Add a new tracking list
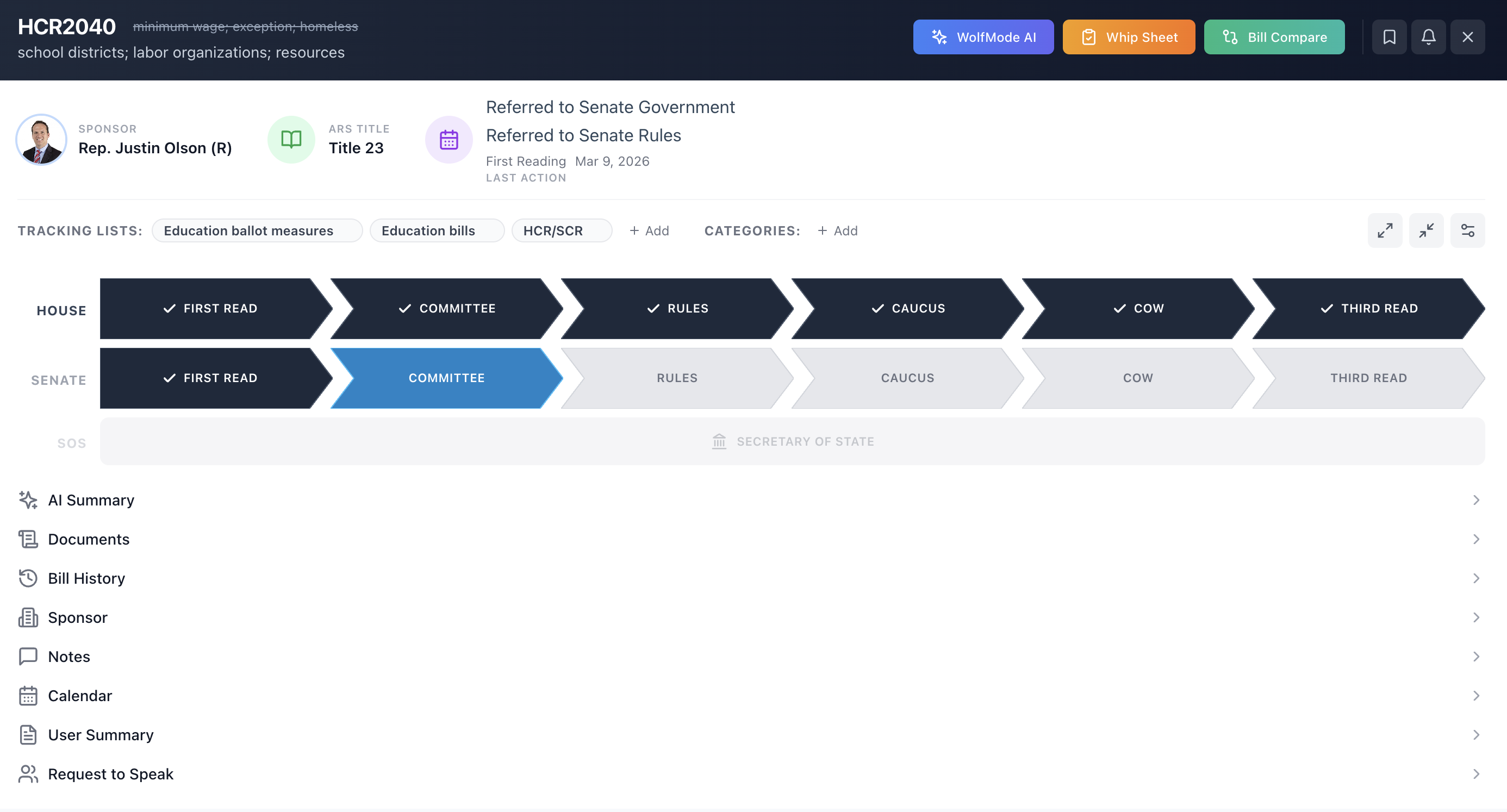This screenshot has height=812, width=1507. click(x=649, y=230)
